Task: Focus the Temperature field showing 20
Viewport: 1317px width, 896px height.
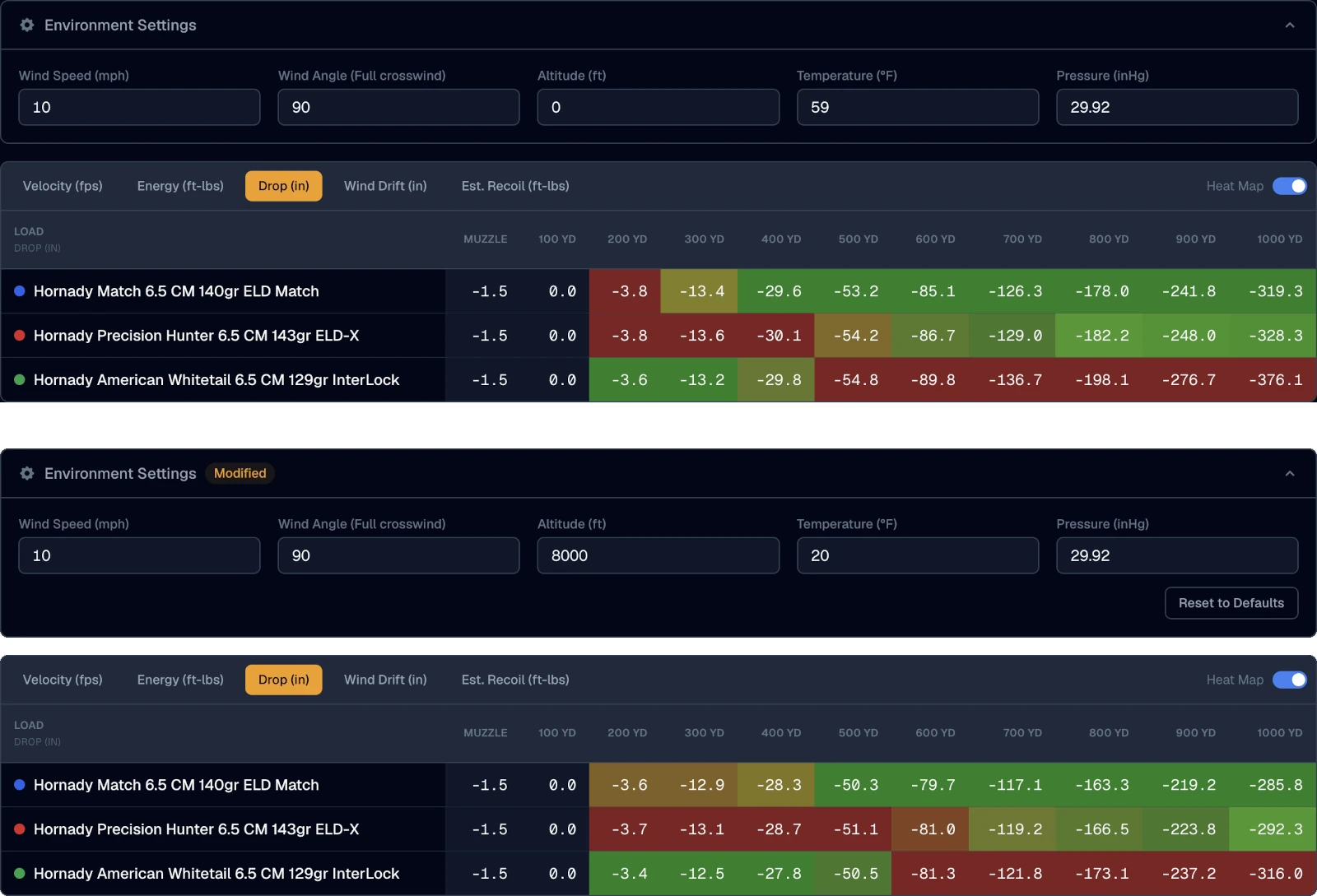Action: 918,555
